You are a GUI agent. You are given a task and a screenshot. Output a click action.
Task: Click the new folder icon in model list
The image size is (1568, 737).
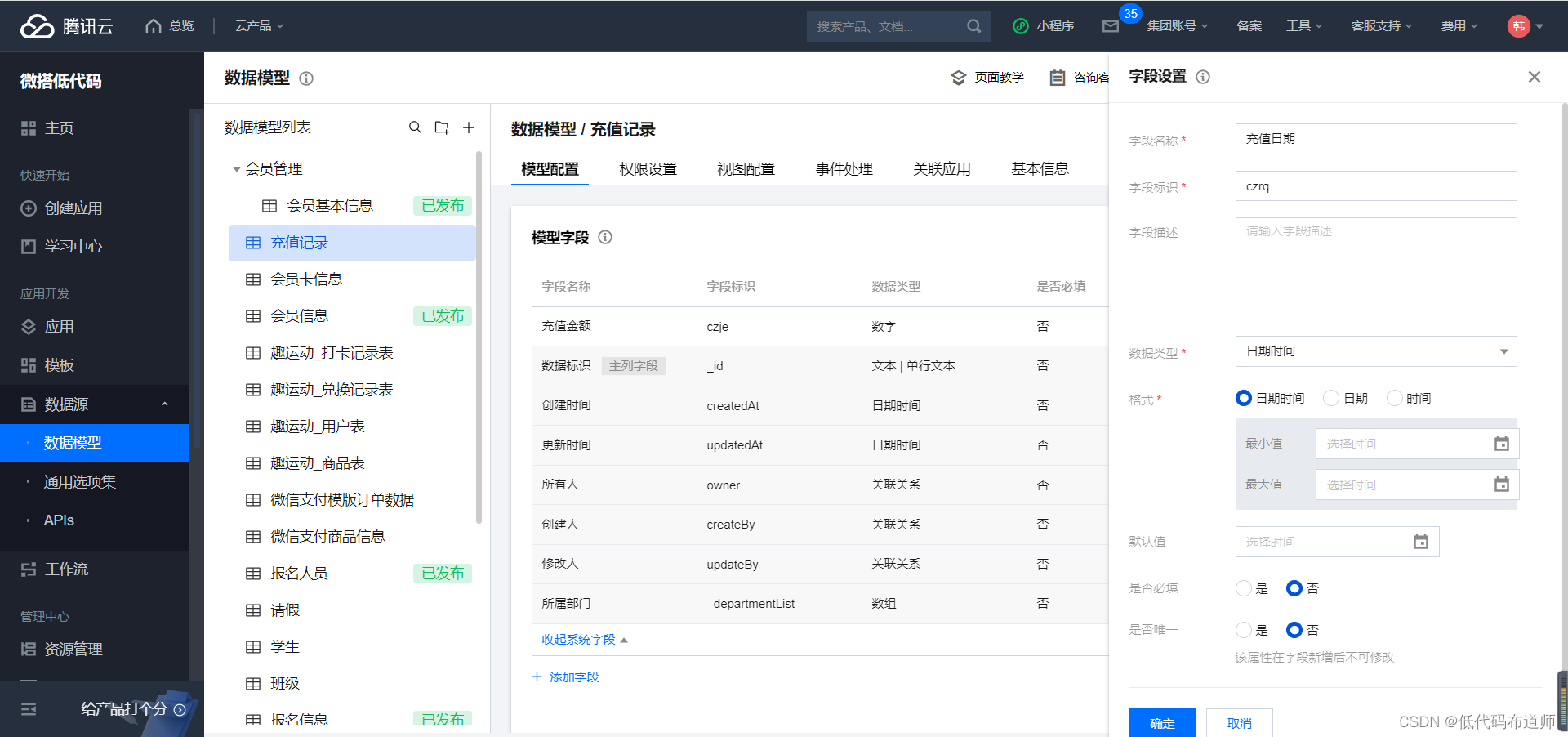(x=442, y=127)
